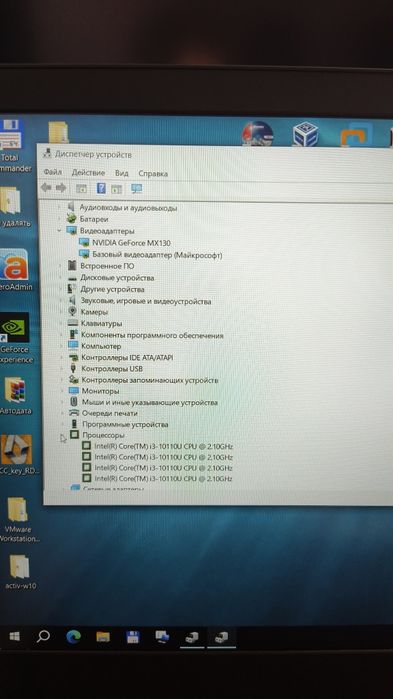This screenshot has width=393, height=699.
Task: Open the Справка menu
Action: (153, 173)
